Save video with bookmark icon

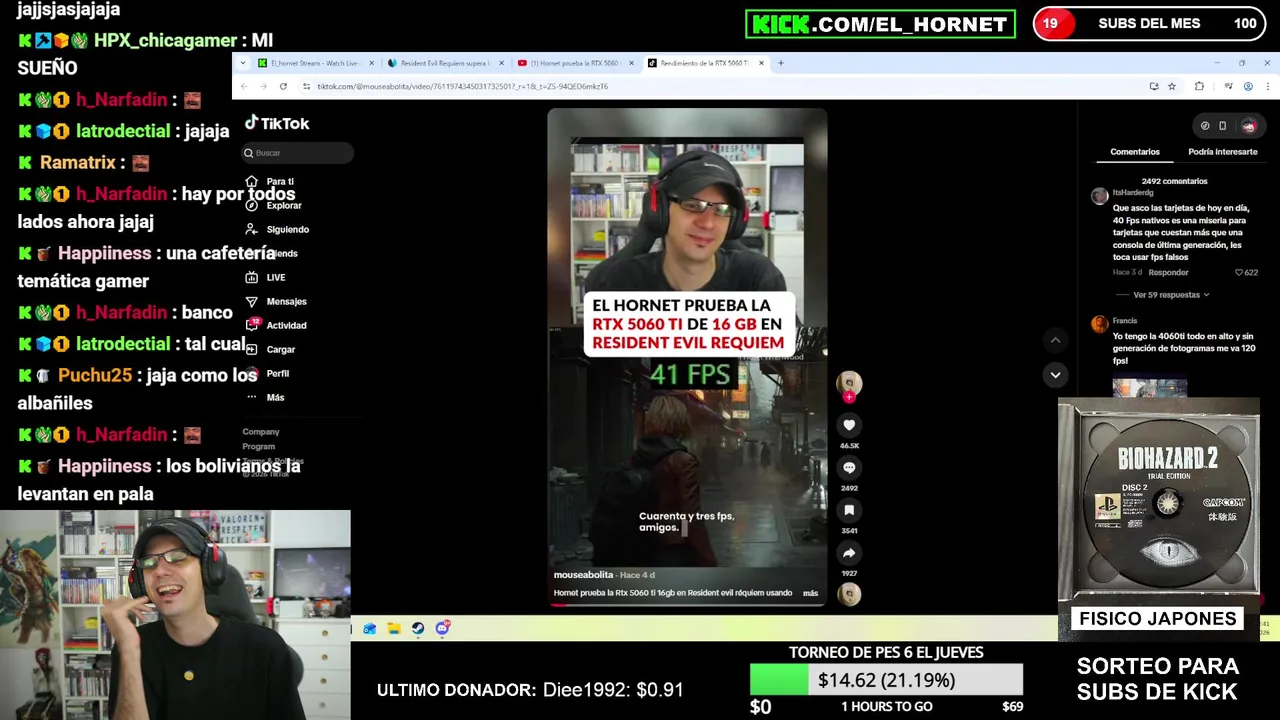click(x=849, y=511)
